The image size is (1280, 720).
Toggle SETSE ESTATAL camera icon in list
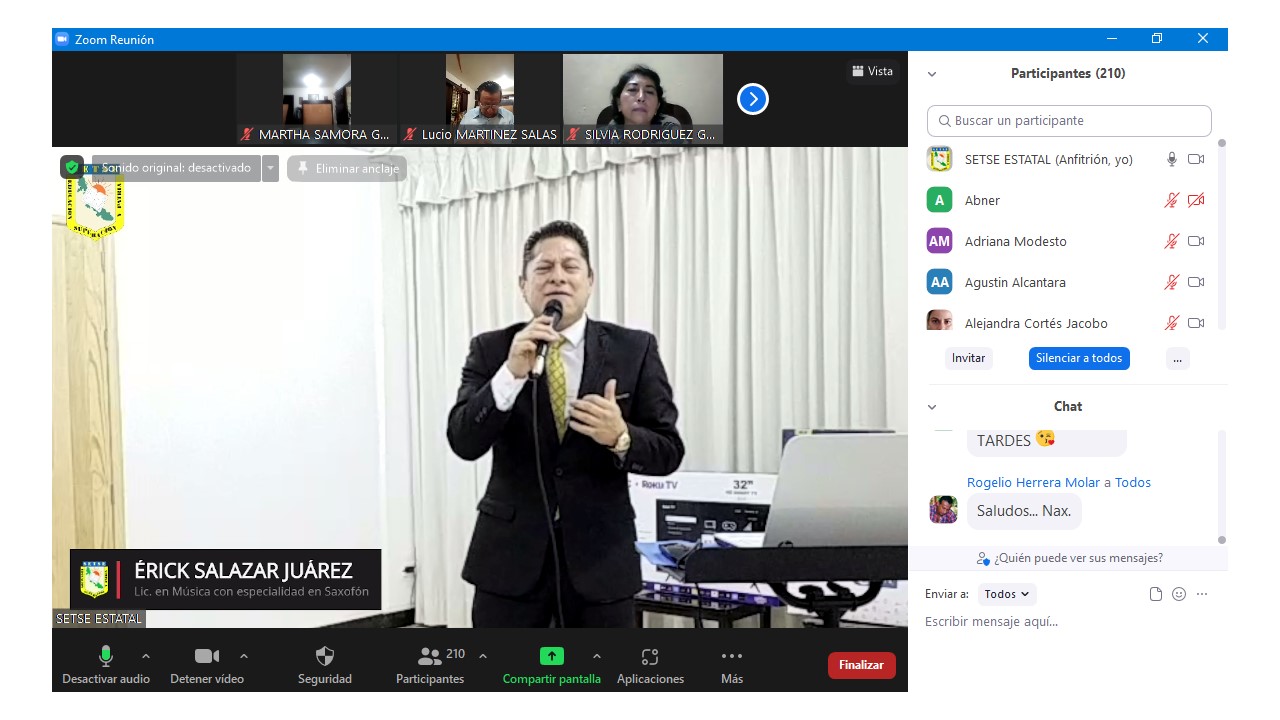click(1196, 159)
